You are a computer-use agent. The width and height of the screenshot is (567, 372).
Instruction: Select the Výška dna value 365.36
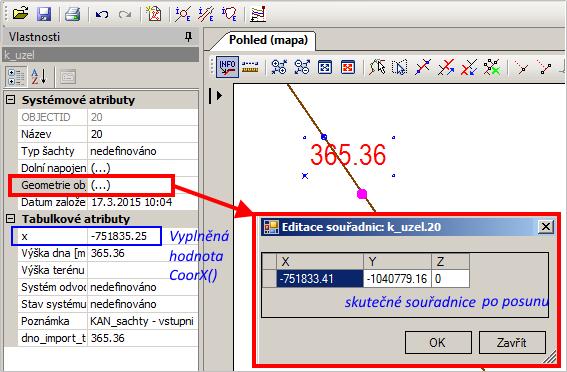point(142,253)
